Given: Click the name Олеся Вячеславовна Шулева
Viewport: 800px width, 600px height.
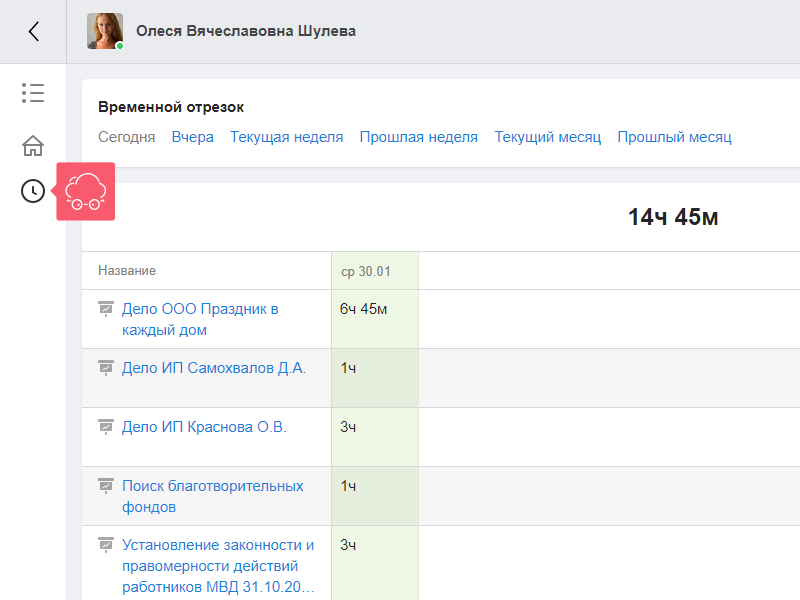Looking at the screenshot, I should [246, 31].
